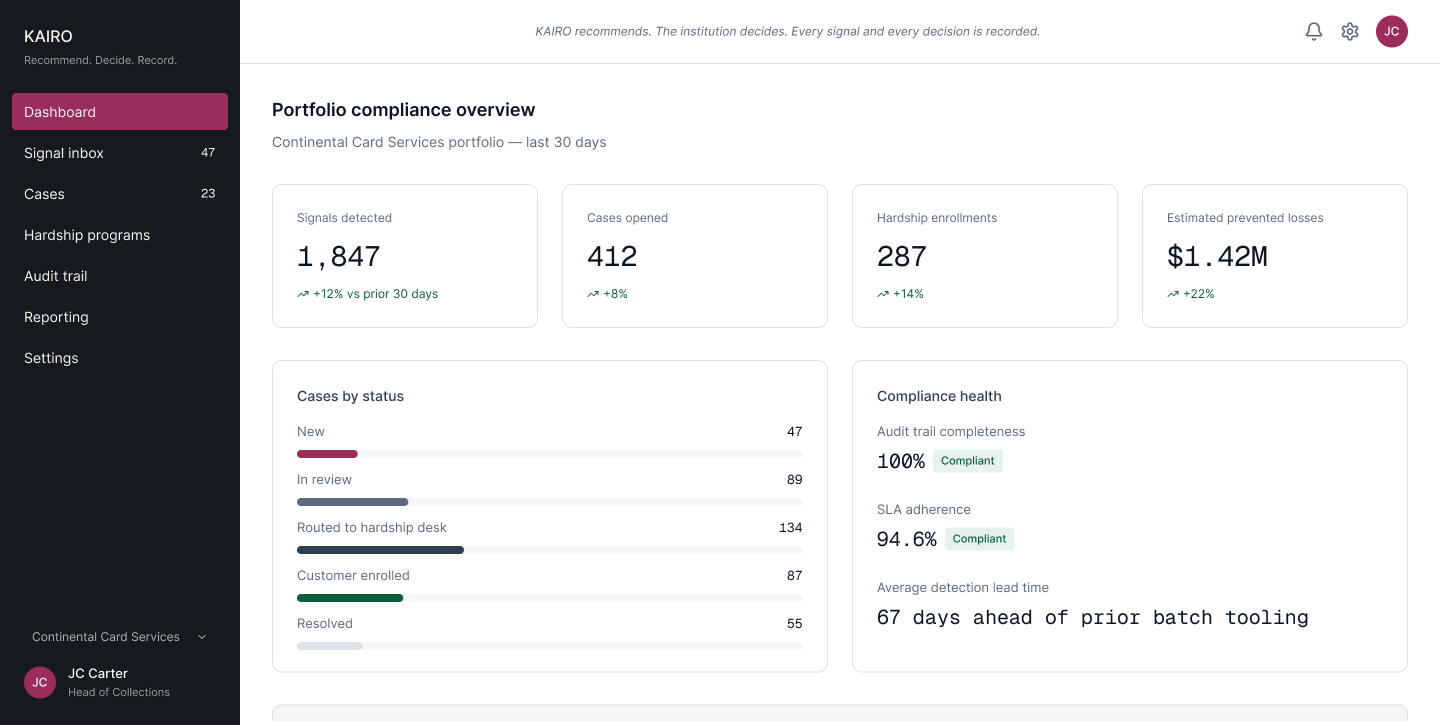Screen dimensions: 1440x725
Task: Click the 'Audit trail completeness' label
Action: pos(951,432)
